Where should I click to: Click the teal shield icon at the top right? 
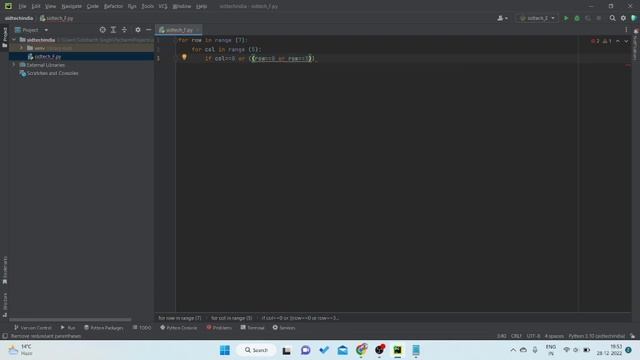[x=634, y=18]
